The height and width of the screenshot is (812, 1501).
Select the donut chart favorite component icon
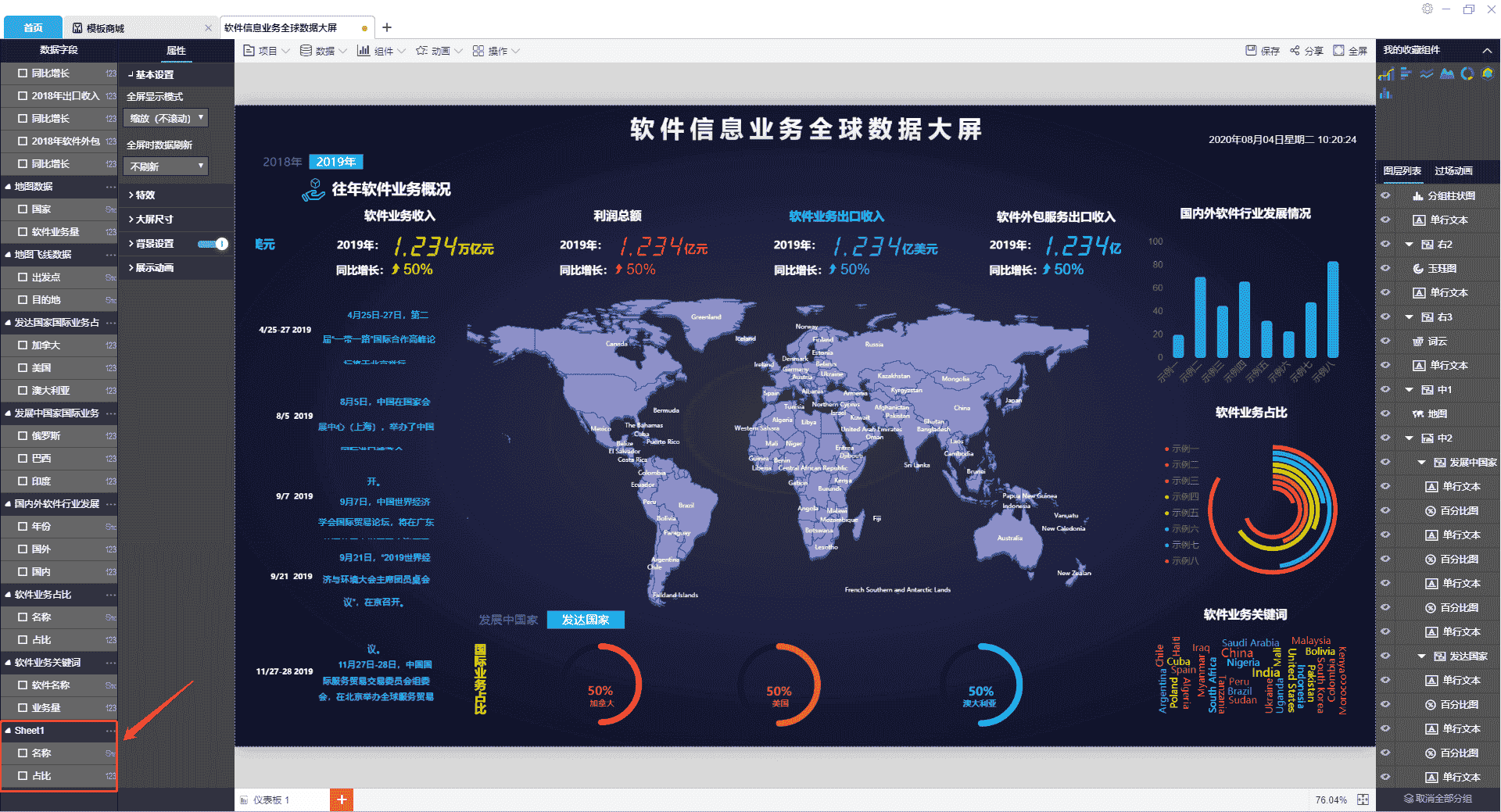coord(1467,73)
